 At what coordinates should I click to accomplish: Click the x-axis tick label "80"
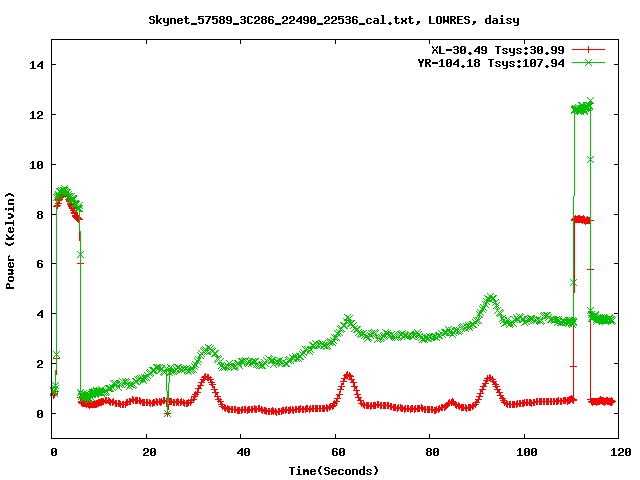(432, 452)
